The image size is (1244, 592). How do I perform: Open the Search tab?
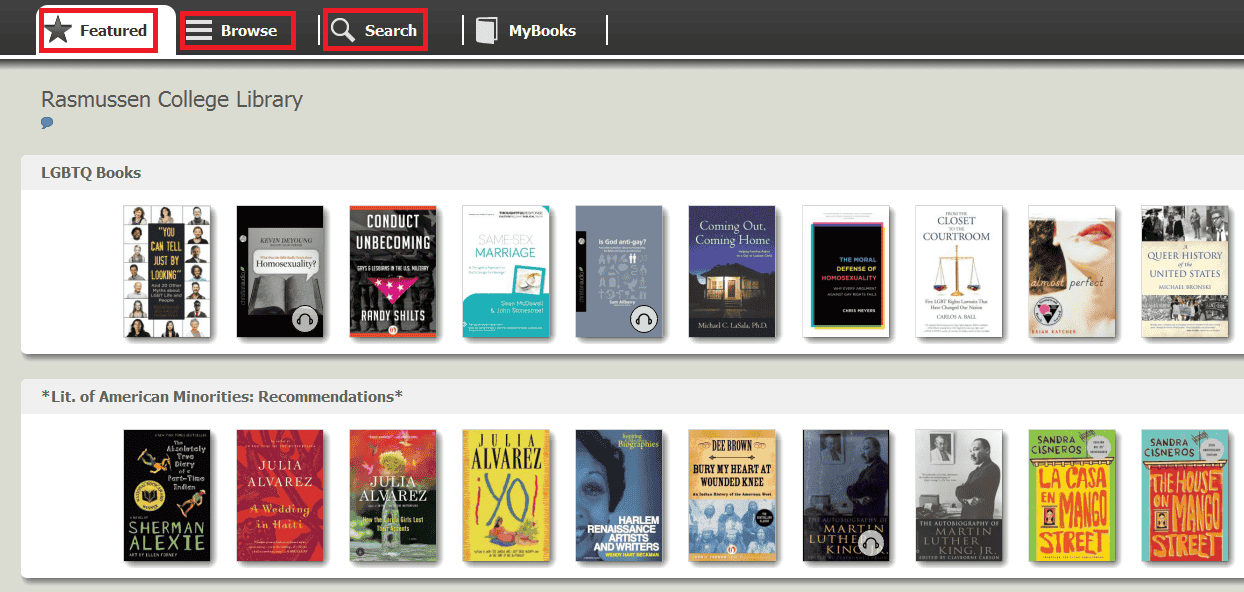coord(375,30)
